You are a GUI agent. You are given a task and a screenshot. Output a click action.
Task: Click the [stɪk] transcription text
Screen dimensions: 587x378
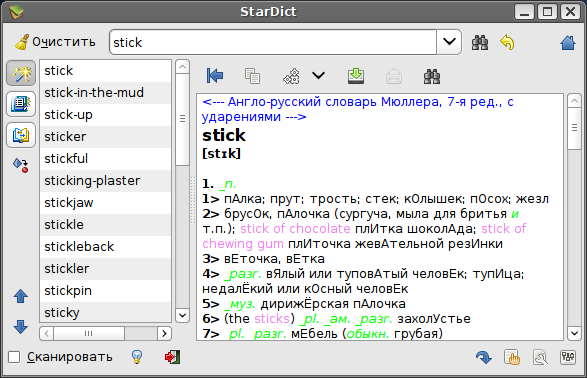(x=221, y=153)
